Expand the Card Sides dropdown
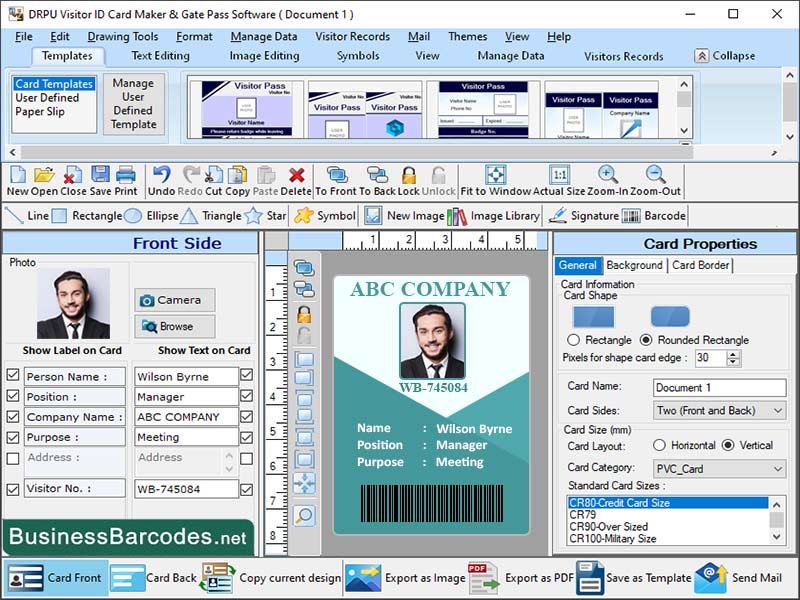 (777, 411)
